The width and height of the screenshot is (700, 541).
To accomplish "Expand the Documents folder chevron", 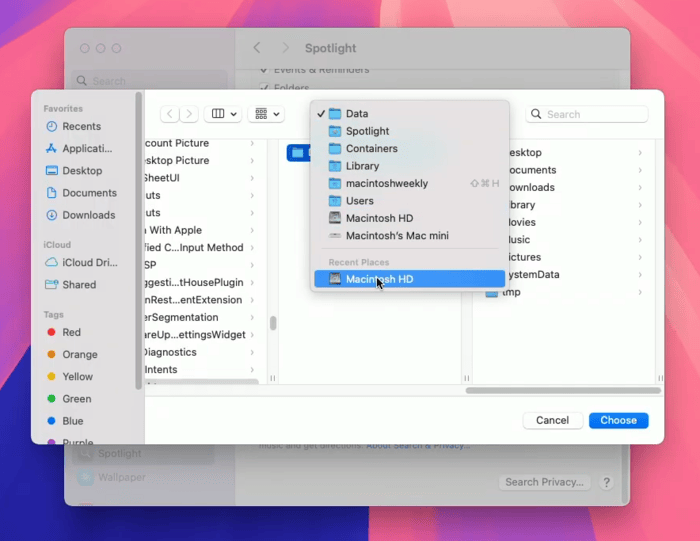I will coord(640,170).
